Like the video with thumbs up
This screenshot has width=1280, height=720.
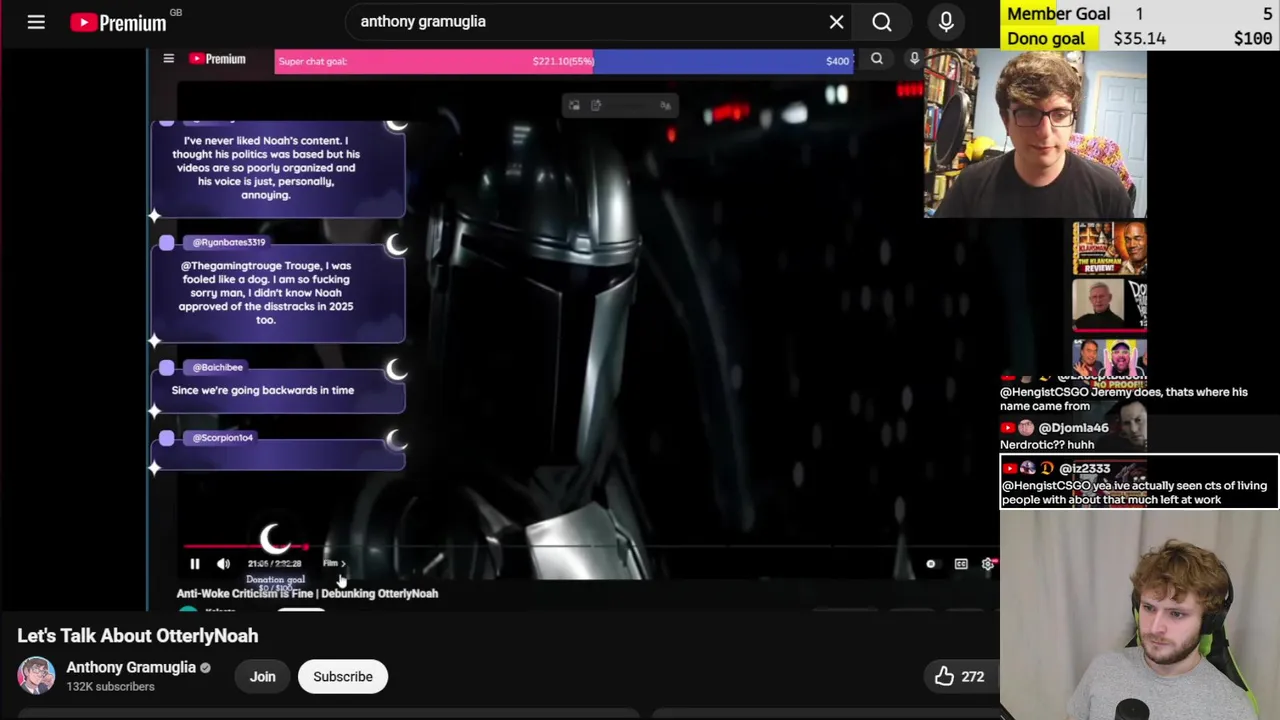[x=944, y=676]
